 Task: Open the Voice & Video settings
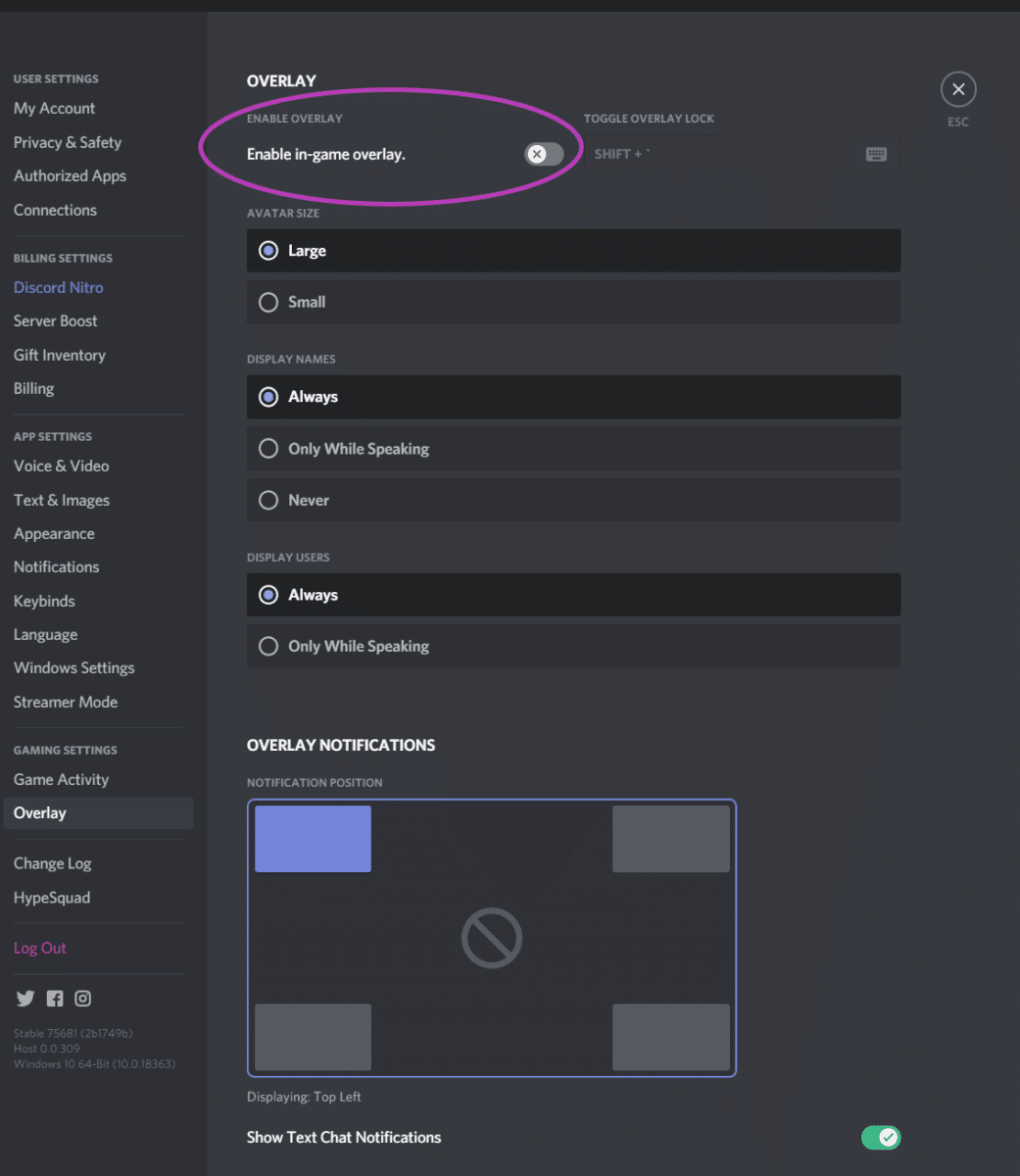pos(61,466)
